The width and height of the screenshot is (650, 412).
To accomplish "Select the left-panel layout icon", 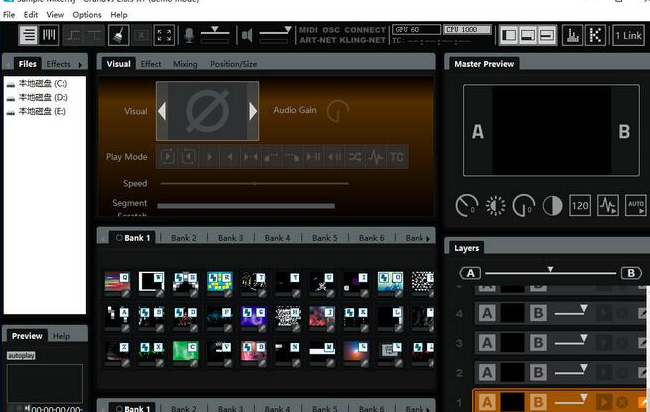I will (x=509, y=35).
